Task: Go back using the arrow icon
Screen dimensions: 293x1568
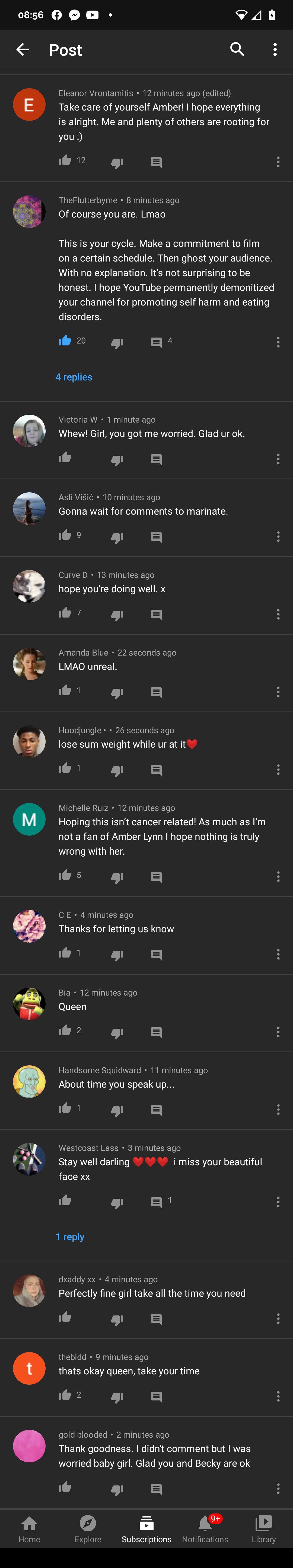Action: (x=23, y=50)
